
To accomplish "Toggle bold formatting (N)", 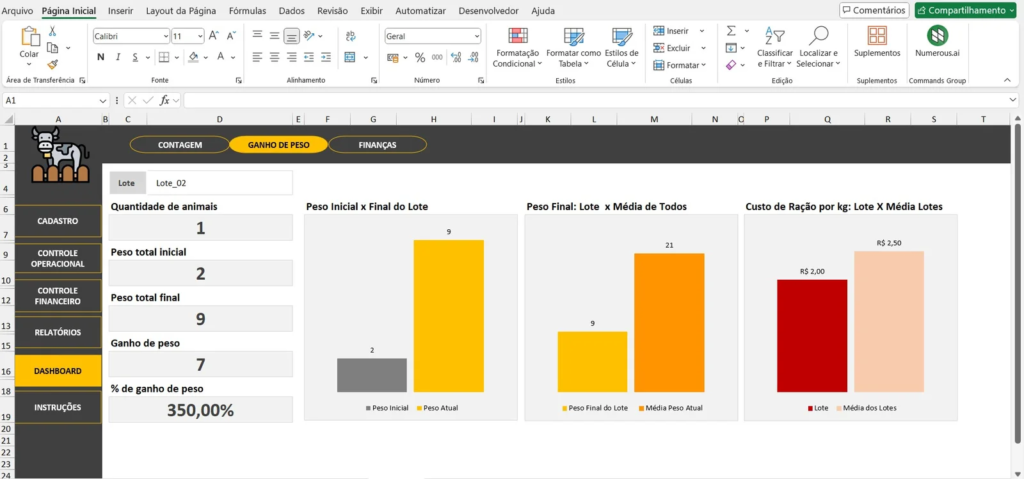I will click(99, 57).
